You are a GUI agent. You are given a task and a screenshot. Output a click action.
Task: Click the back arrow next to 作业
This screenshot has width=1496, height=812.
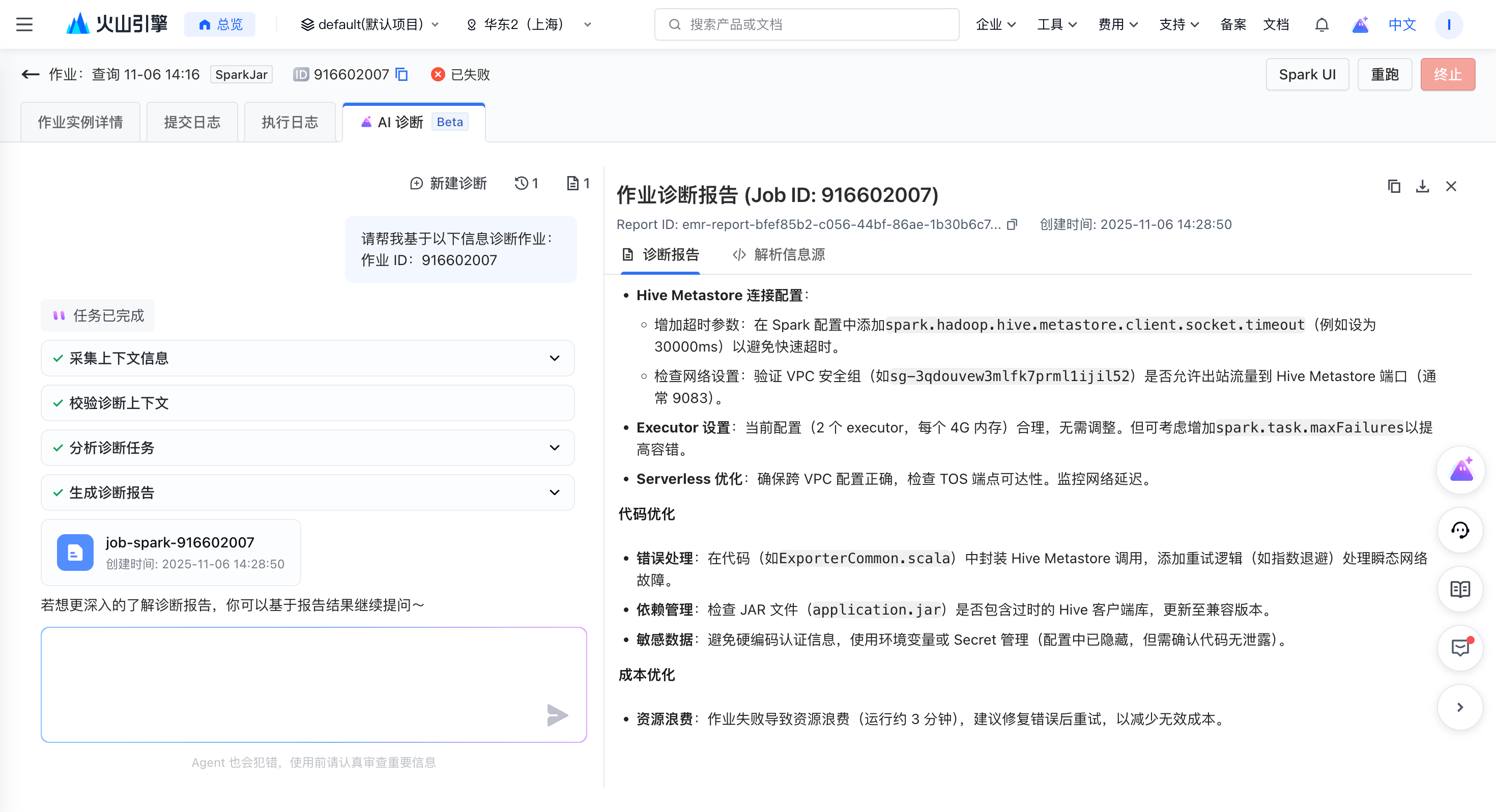[x=30, y=74]
